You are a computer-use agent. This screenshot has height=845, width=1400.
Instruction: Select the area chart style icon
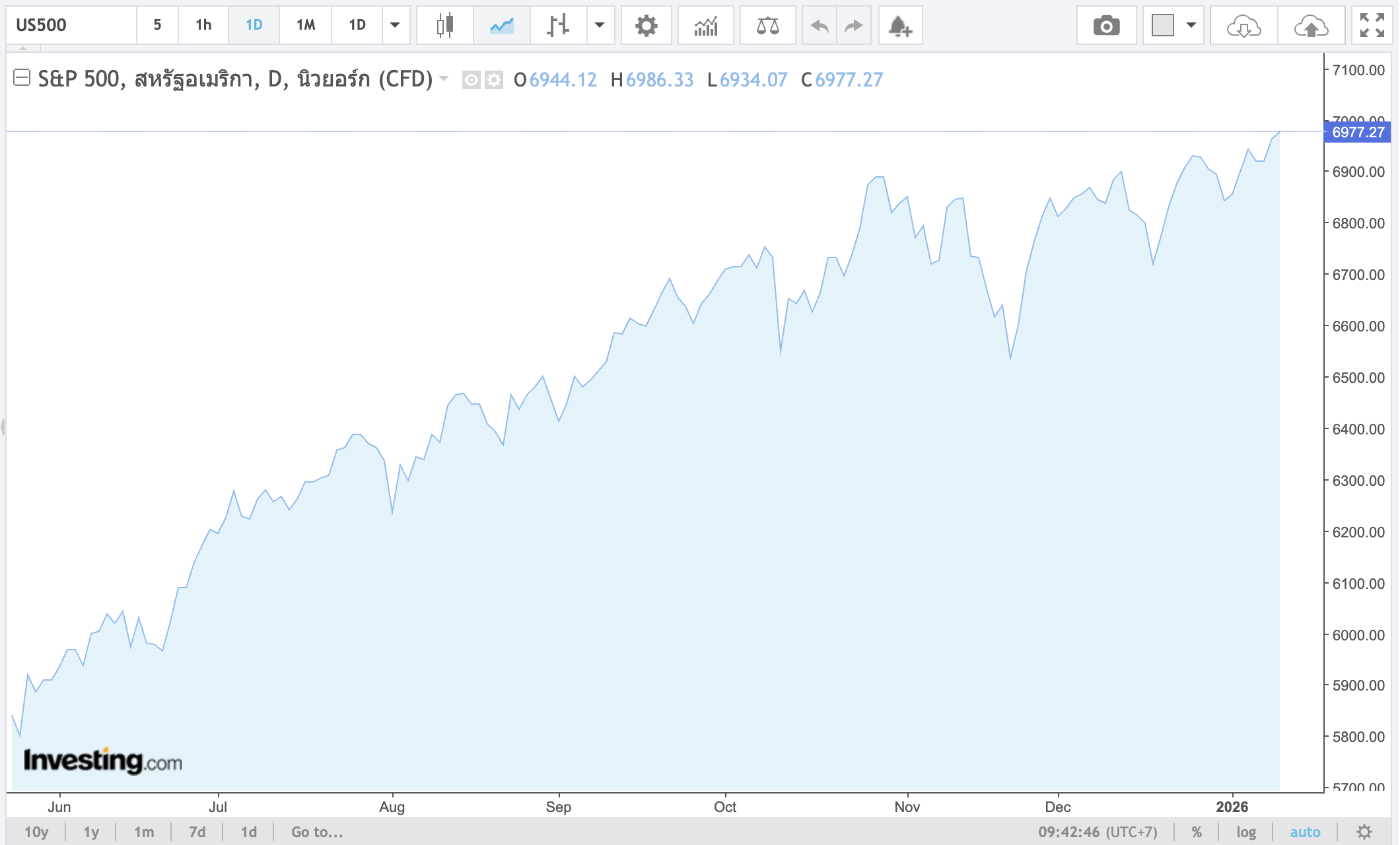502,26
